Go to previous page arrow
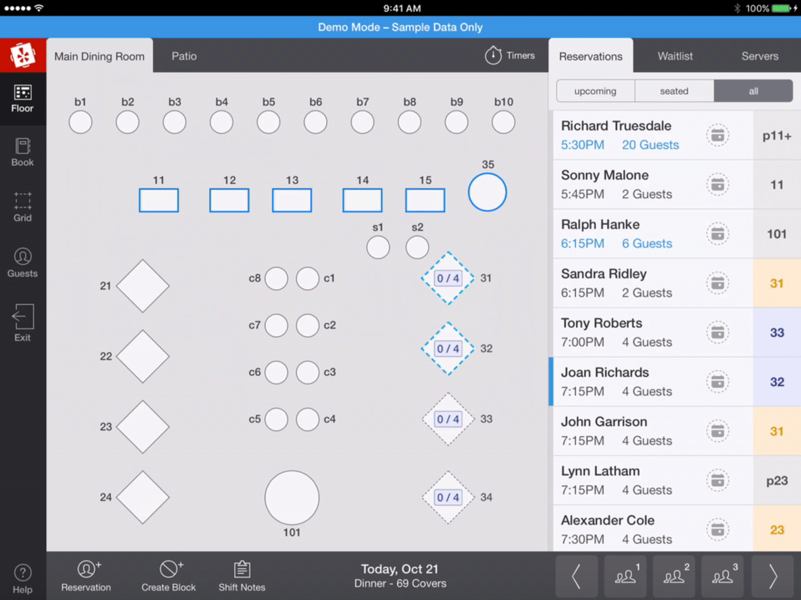 coord(576,577)
